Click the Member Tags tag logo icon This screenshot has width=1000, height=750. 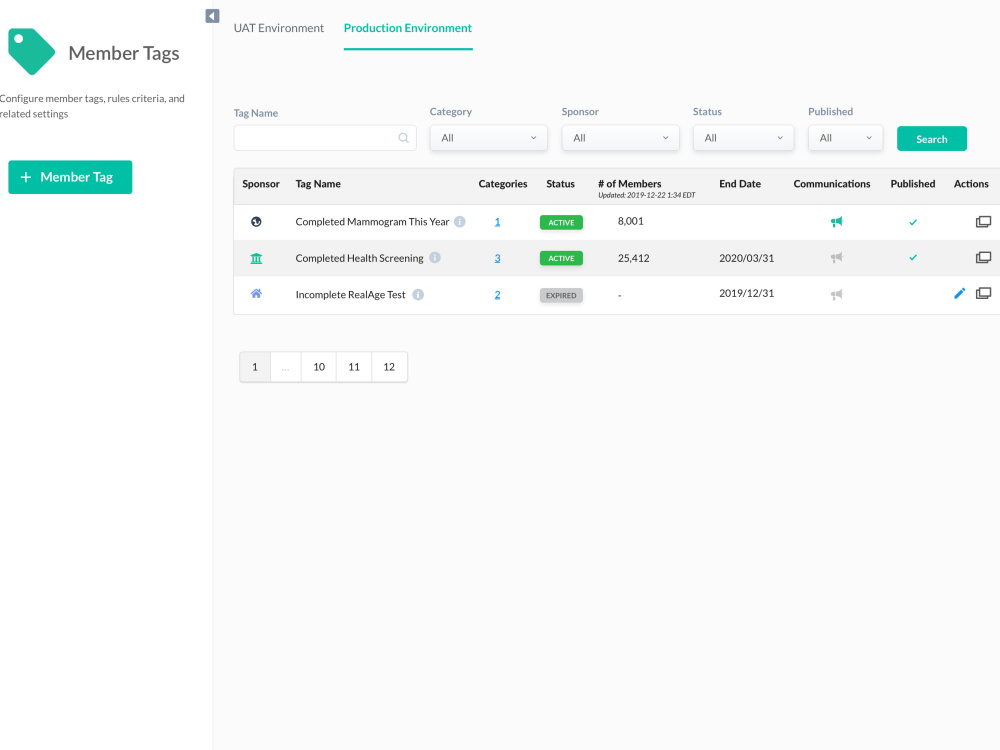coord(31,51)
